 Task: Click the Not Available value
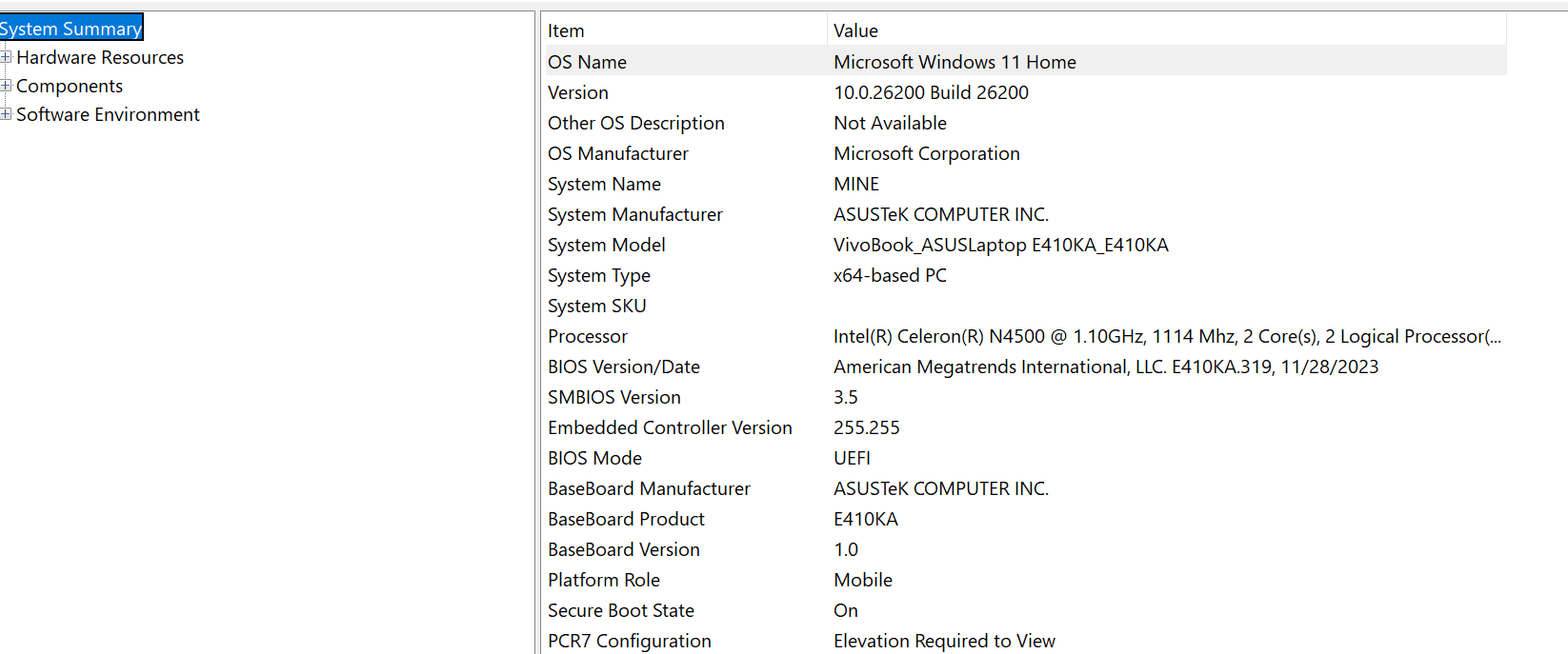[x=890, y=123]
